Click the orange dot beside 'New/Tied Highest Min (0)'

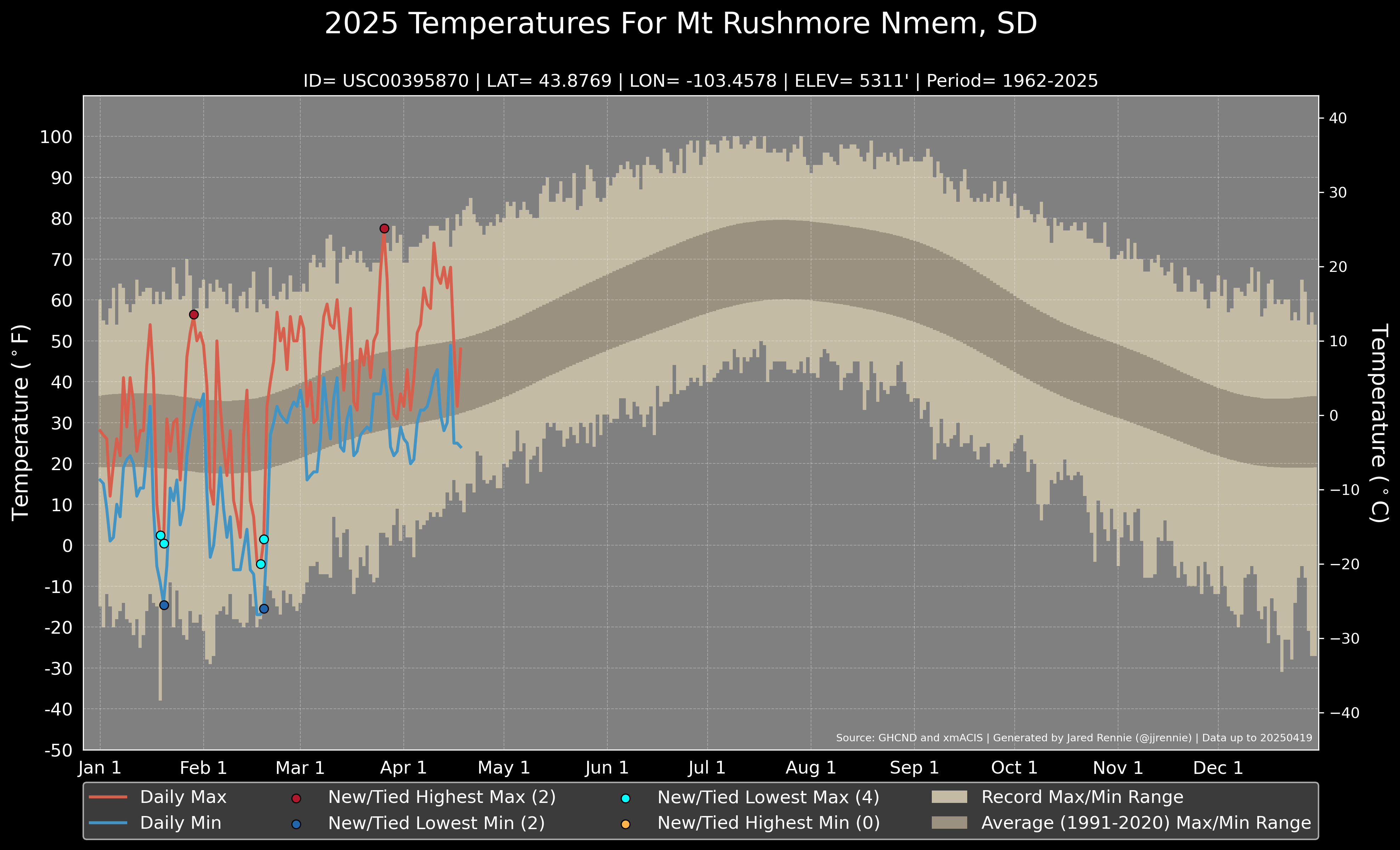pos(625,824)
